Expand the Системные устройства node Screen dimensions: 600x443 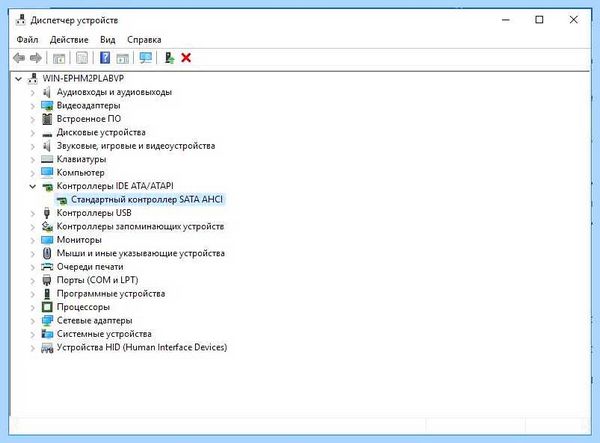point(33,334)
